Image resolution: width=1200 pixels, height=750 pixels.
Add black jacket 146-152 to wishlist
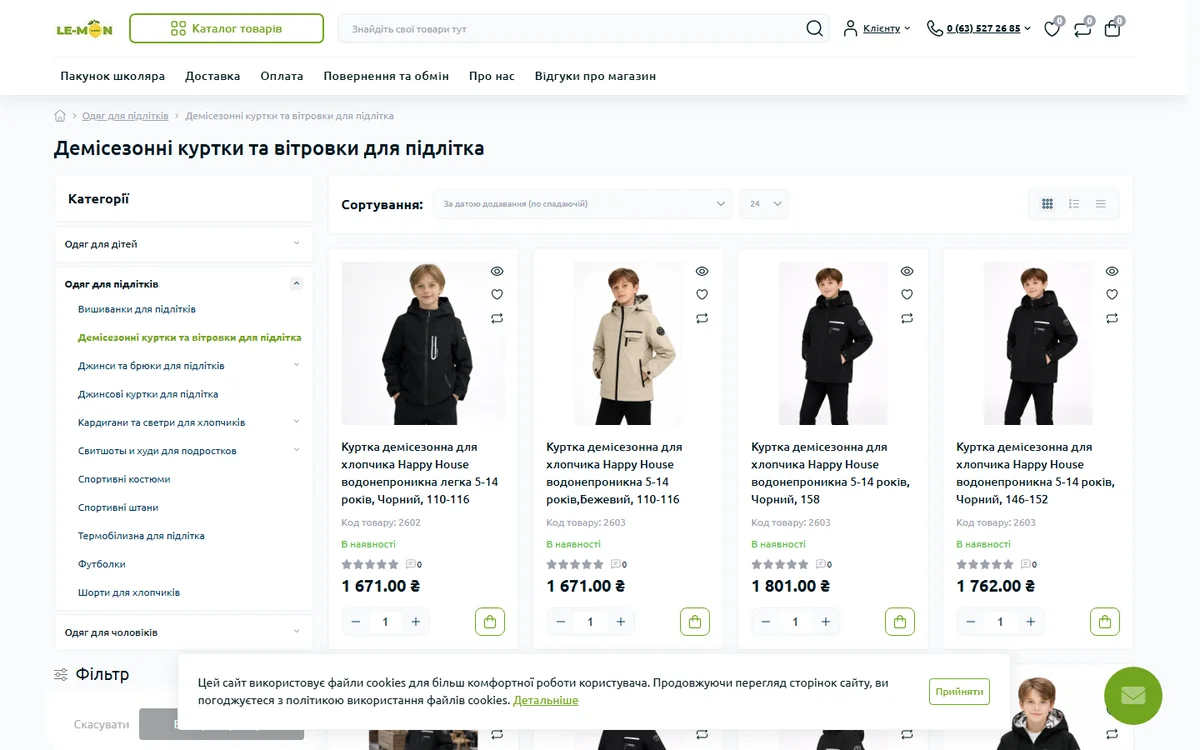(1112, 294)
